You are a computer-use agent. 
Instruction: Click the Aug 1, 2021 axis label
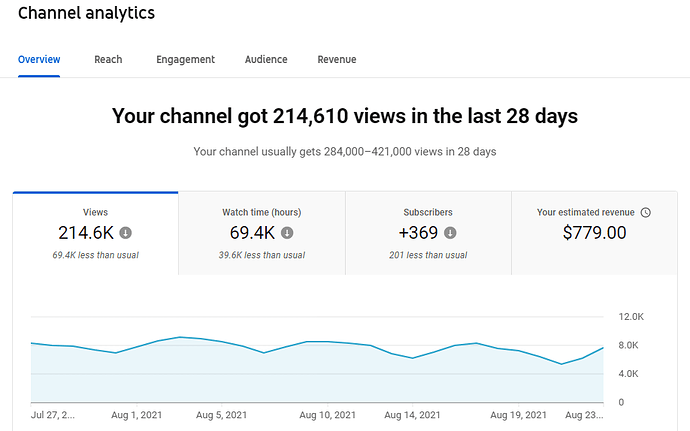136,415
